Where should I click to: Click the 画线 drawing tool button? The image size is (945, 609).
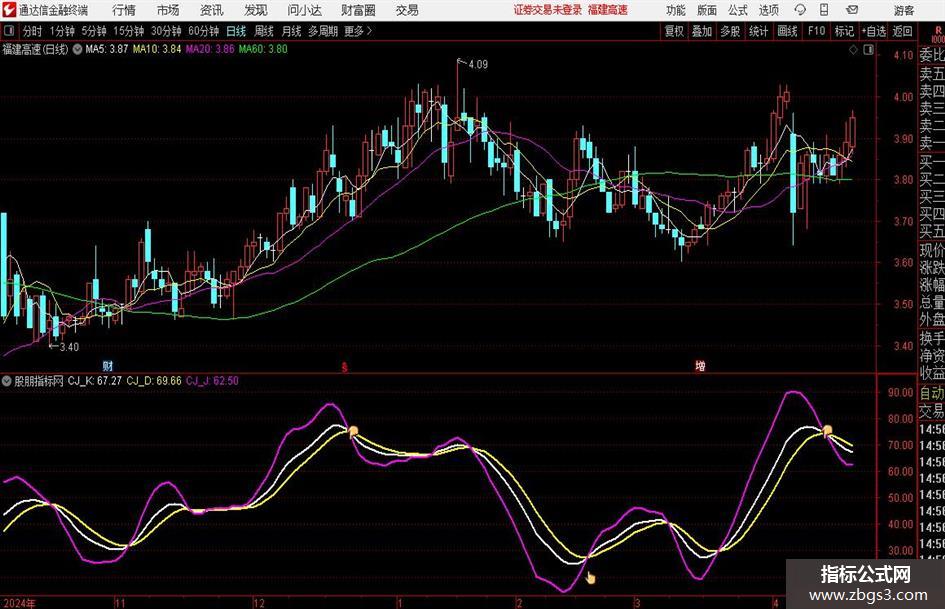click(787, 31)
